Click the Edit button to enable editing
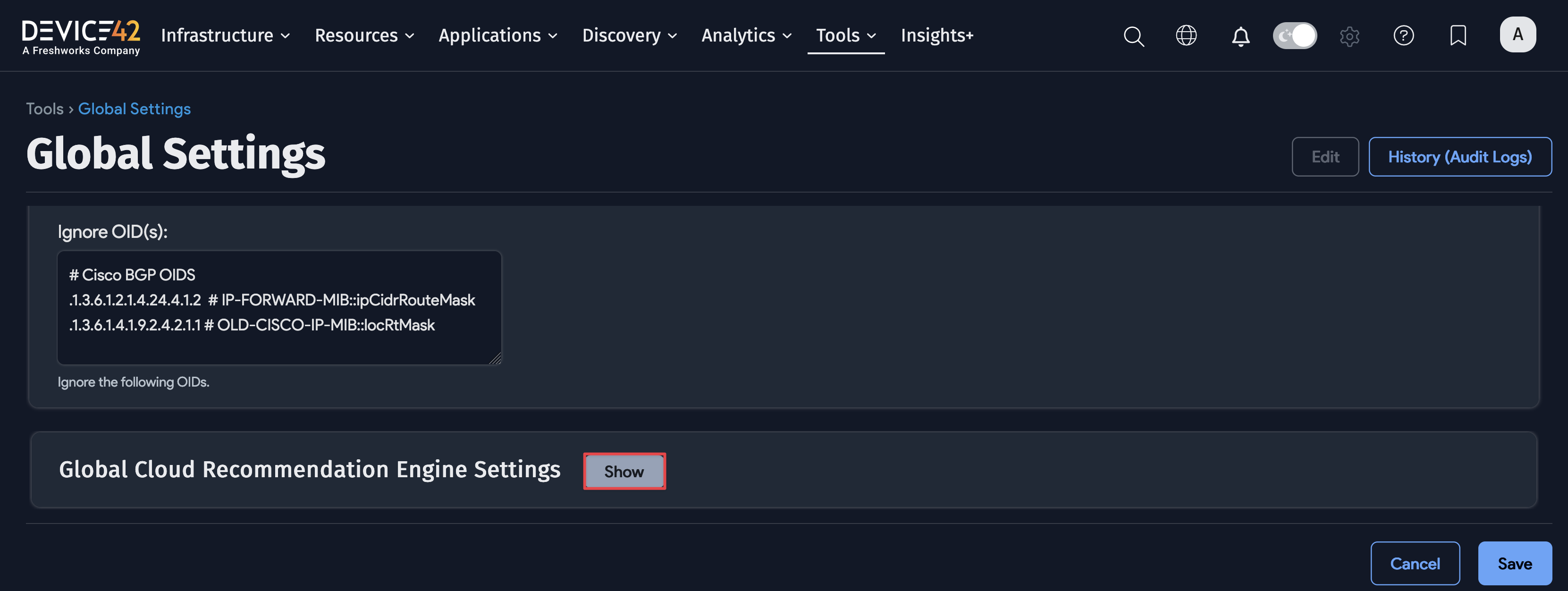1568x591 pixels. coord(1325,156)
